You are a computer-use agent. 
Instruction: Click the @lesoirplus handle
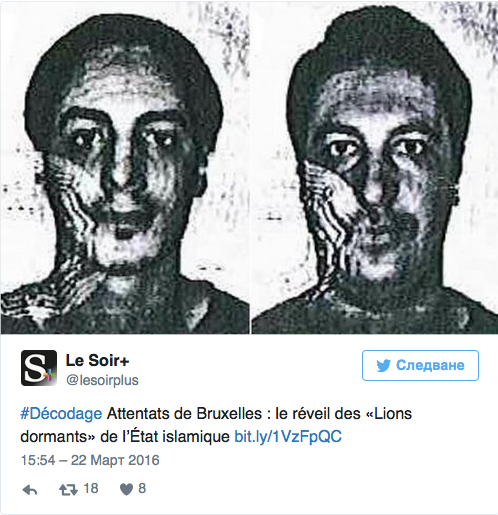[102, 380]
